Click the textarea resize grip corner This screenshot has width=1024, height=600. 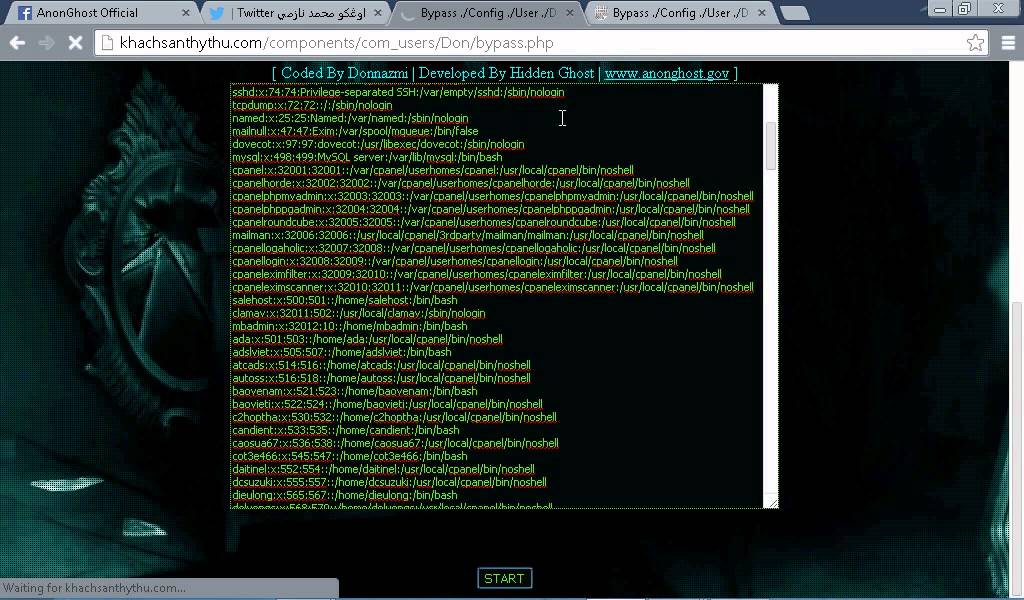tap(773, 502)
